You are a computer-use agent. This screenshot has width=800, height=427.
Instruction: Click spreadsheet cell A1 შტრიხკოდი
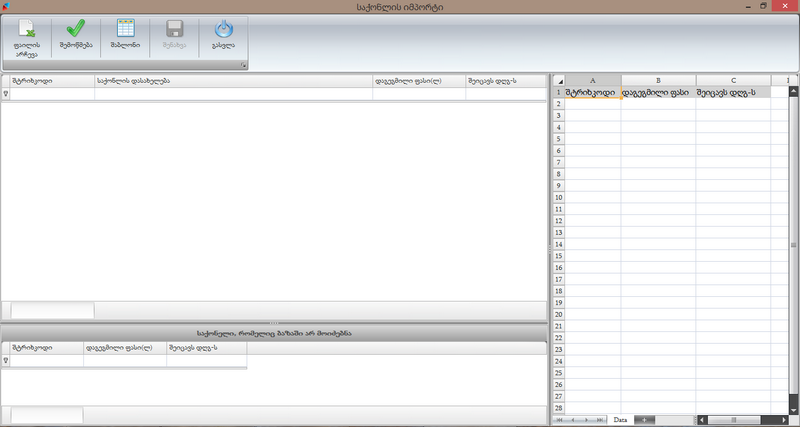(x=592, y=93)
